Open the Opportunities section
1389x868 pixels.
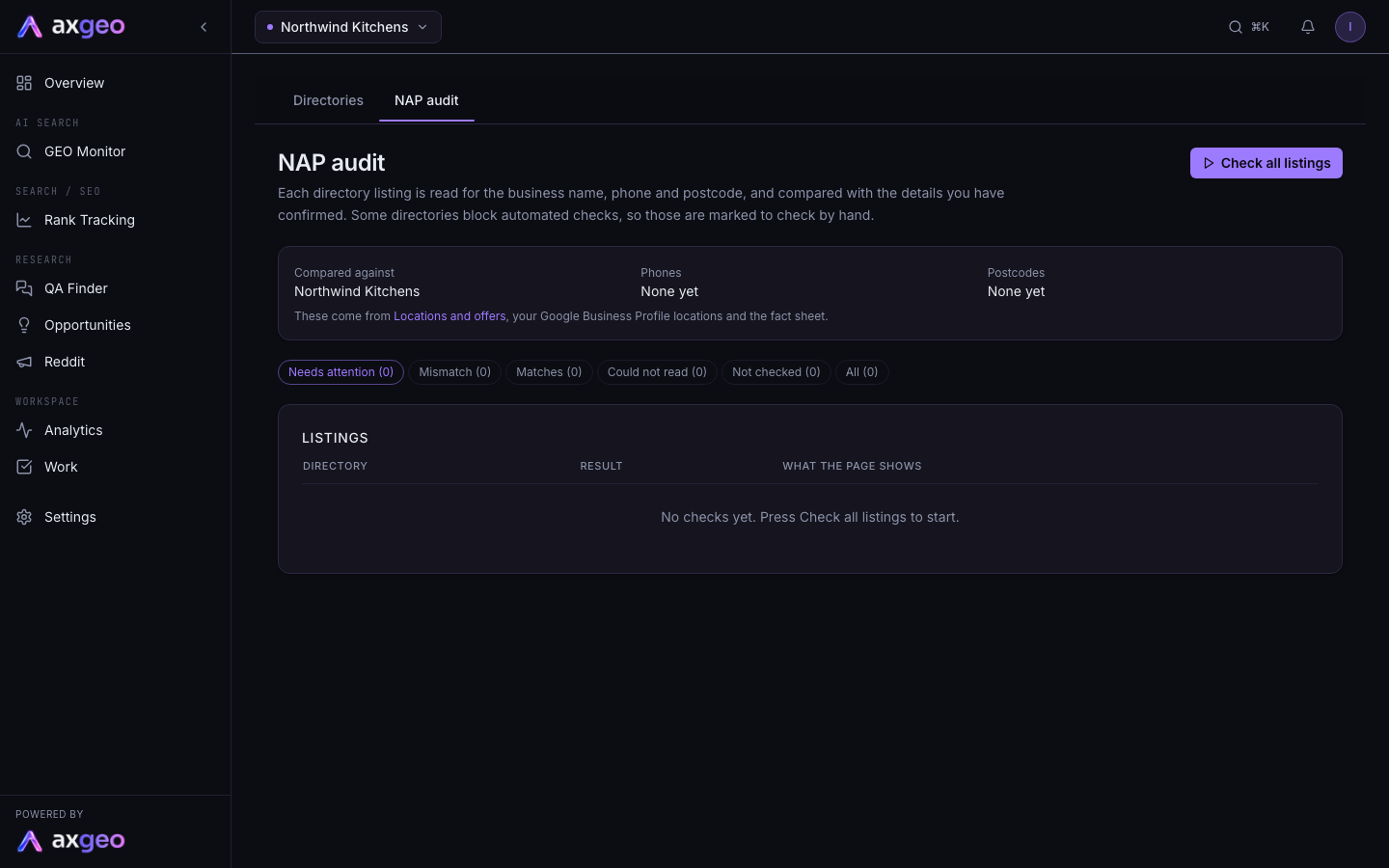click(x=116, y=325)
